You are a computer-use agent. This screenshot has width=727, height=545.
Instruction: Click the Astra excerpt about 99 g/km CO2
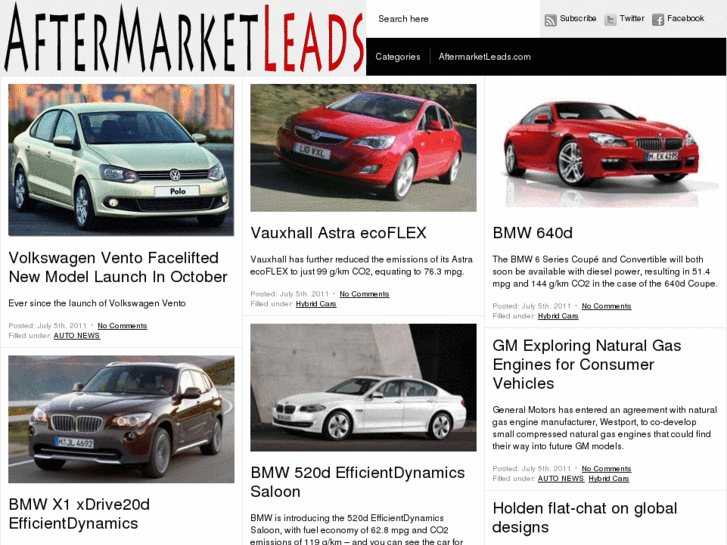(x=361, y=265)
